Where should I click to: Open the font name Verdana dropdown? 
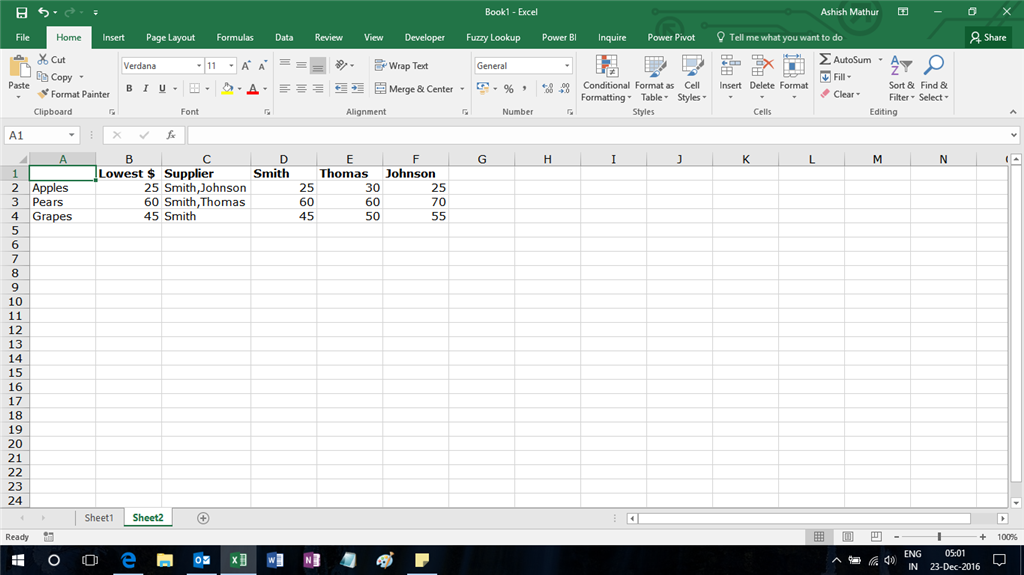199,66
